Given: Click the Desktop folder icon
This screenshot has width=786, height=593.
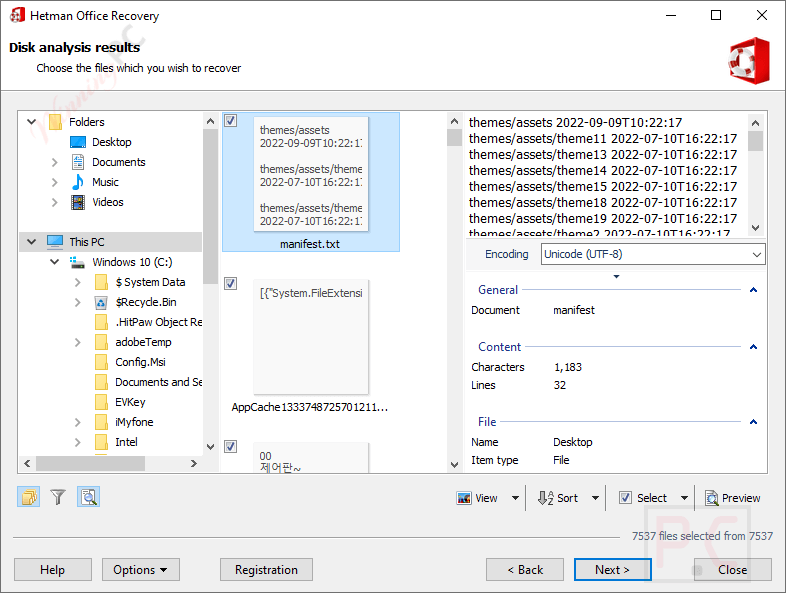Looking at the screenshot, I should [78, 142].
